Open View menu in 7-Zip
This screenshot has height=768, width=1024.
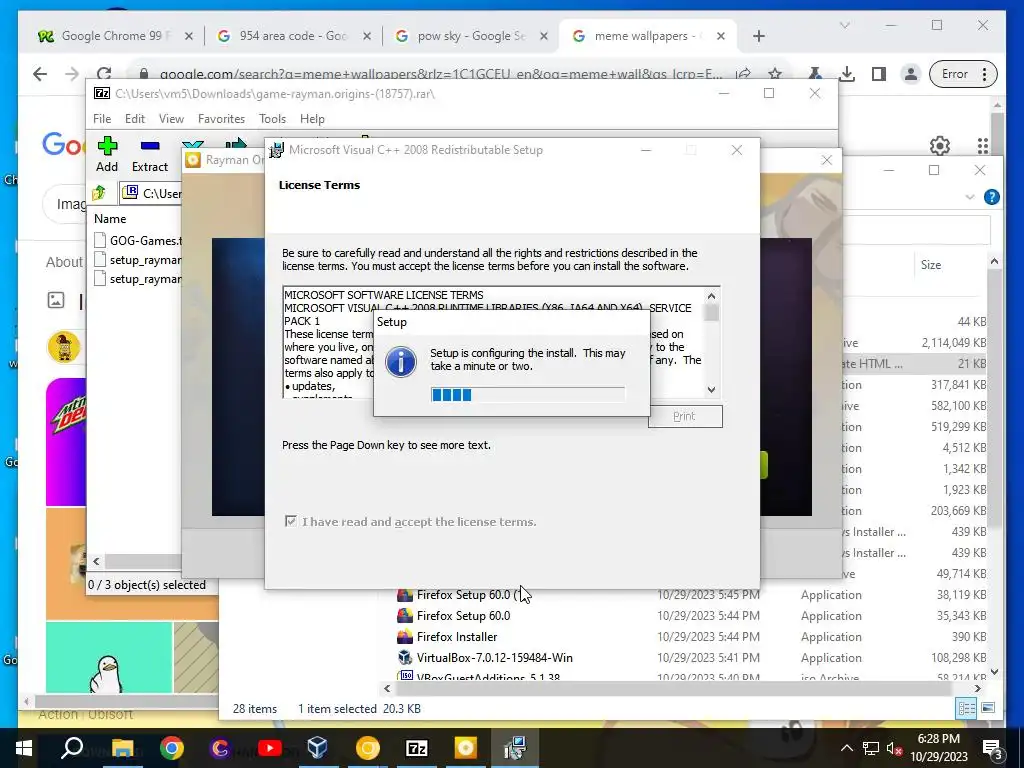171,119
